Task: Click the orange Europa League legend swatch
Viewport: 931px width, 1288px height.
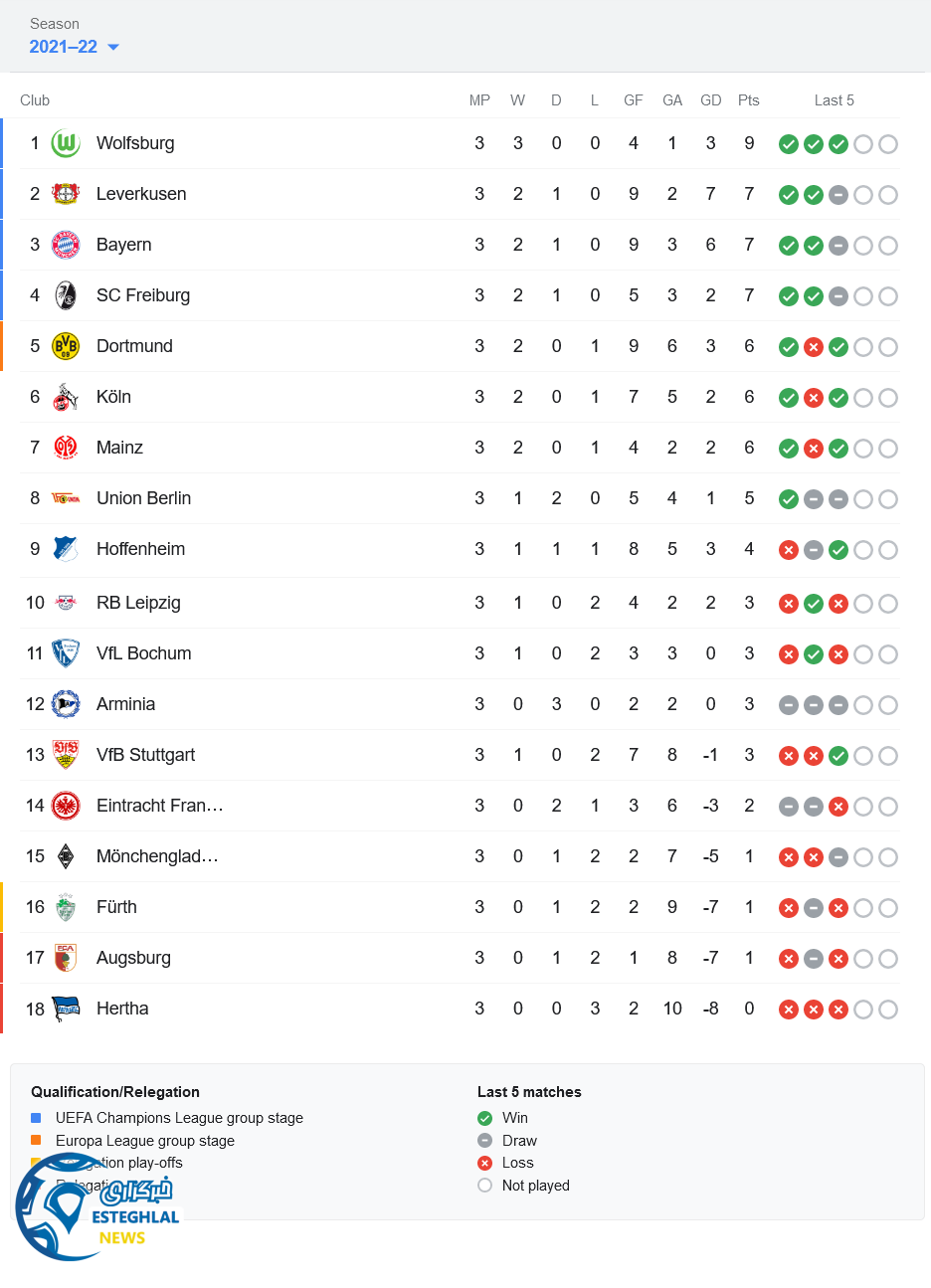Action: [36, 1140]
